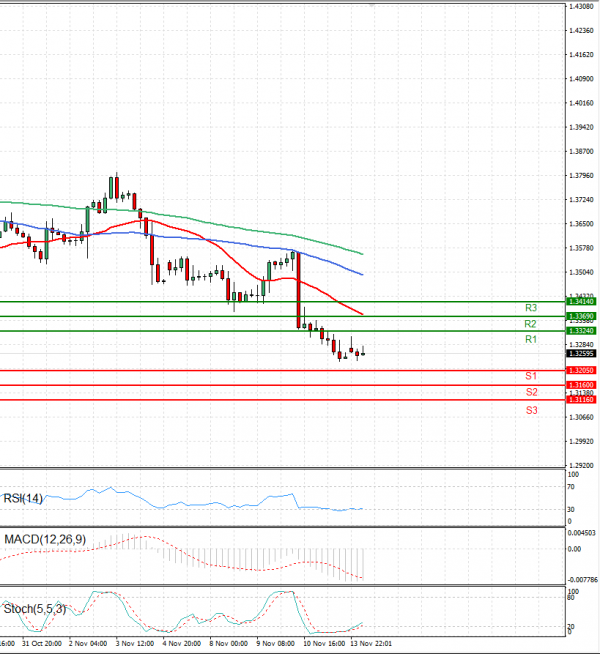Screen dimensions: 600x654
Task: Click the 1.37960 price axis value
Action: tap(581, 176)
